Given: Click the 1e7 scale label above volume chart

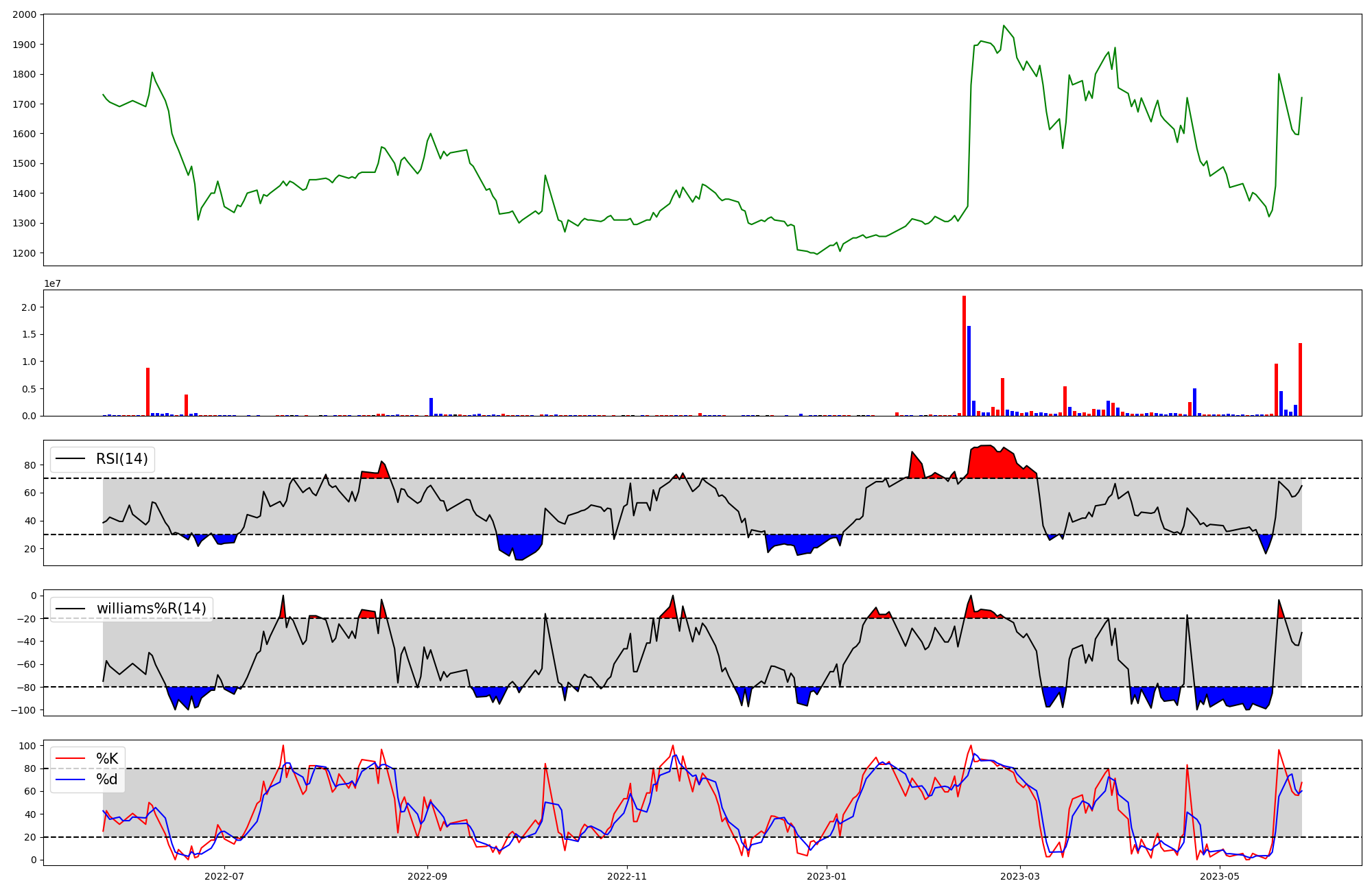Looking at the screenshot, I should click(x=52, y=283).
